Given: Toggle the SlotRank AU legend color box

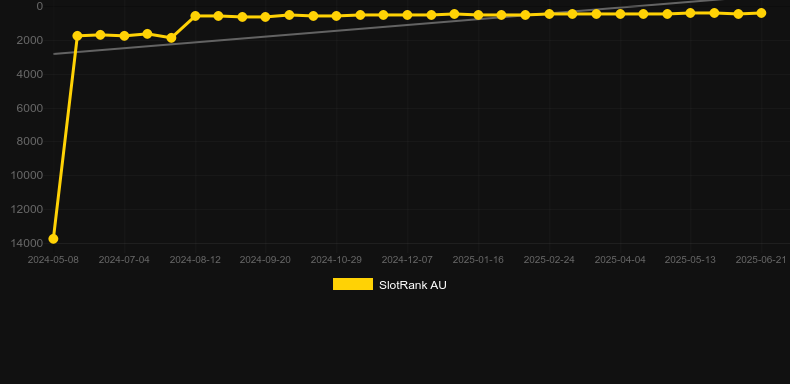Looking at the screenshot, I should [x=353, y=284].
